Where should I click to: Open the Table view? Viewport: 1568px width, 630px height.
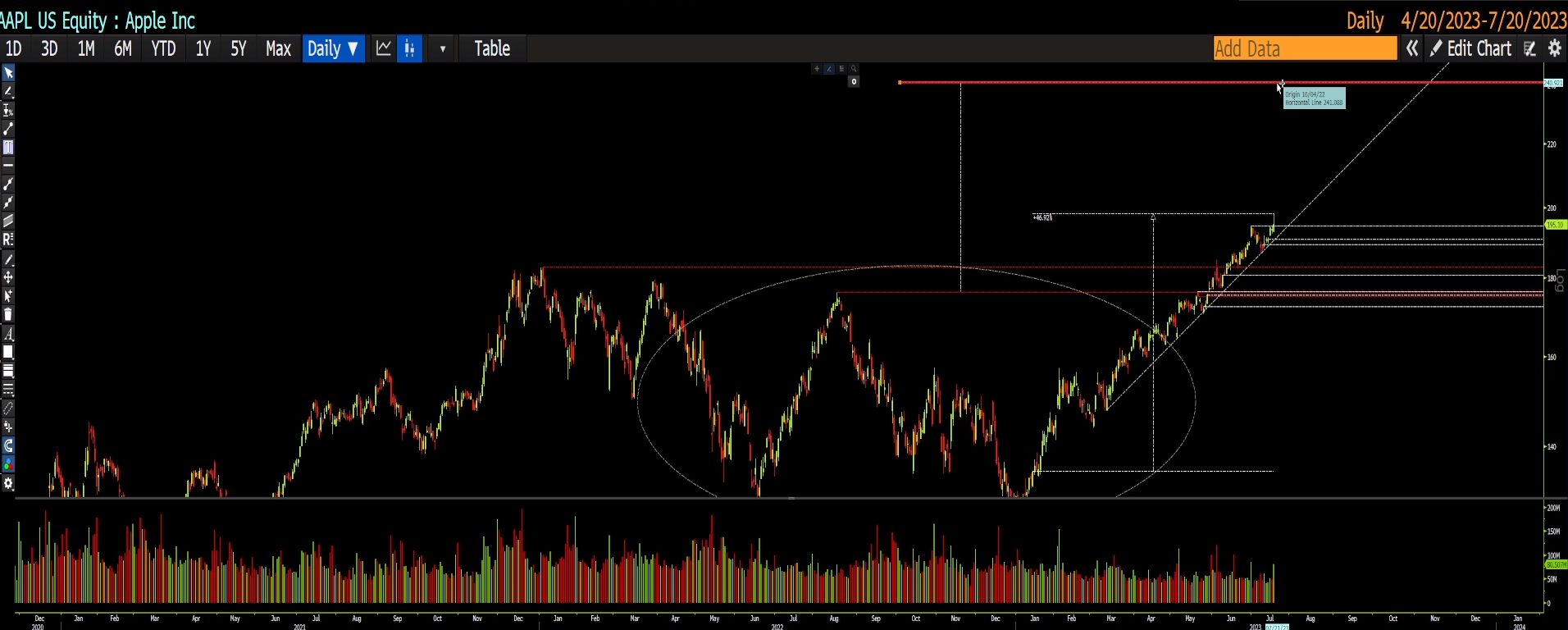492,48
